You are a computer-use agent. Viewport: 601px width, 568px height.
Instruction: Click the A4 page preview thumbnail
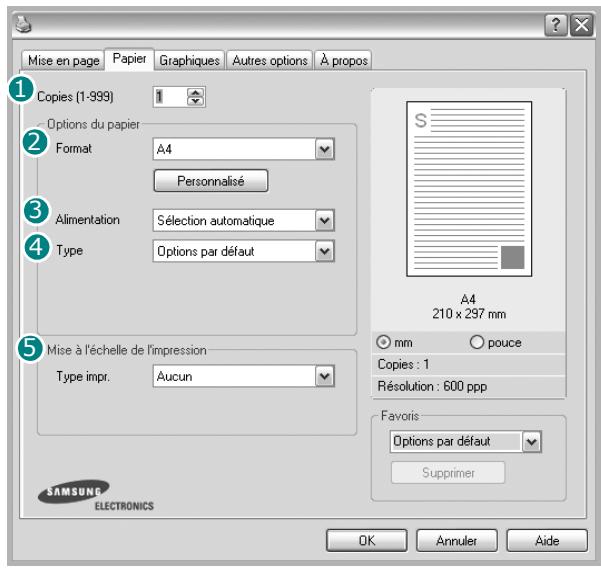[469, 189]
